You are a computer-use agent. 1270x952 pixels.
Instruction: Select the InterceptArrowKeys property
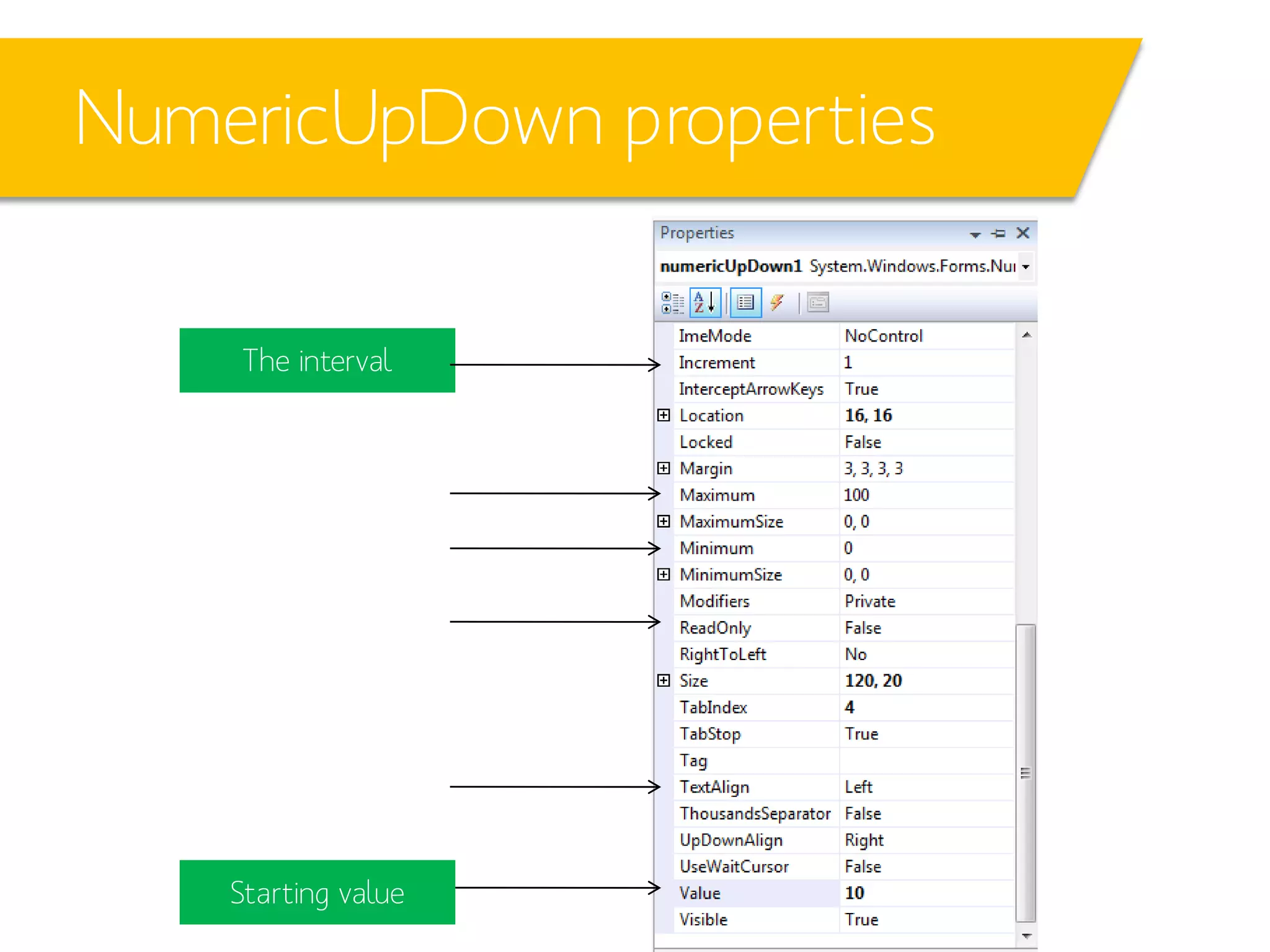(x=751, y=389)
